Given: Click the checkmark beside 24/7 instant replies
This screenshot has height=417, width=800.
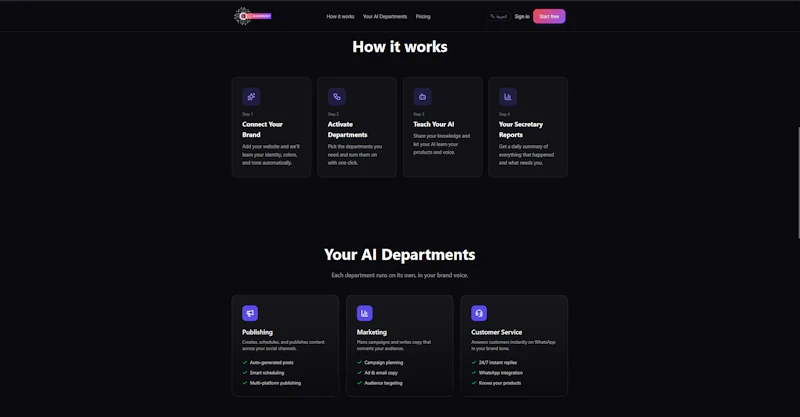Looking at the screenshot, I should (x=474, y=362).
